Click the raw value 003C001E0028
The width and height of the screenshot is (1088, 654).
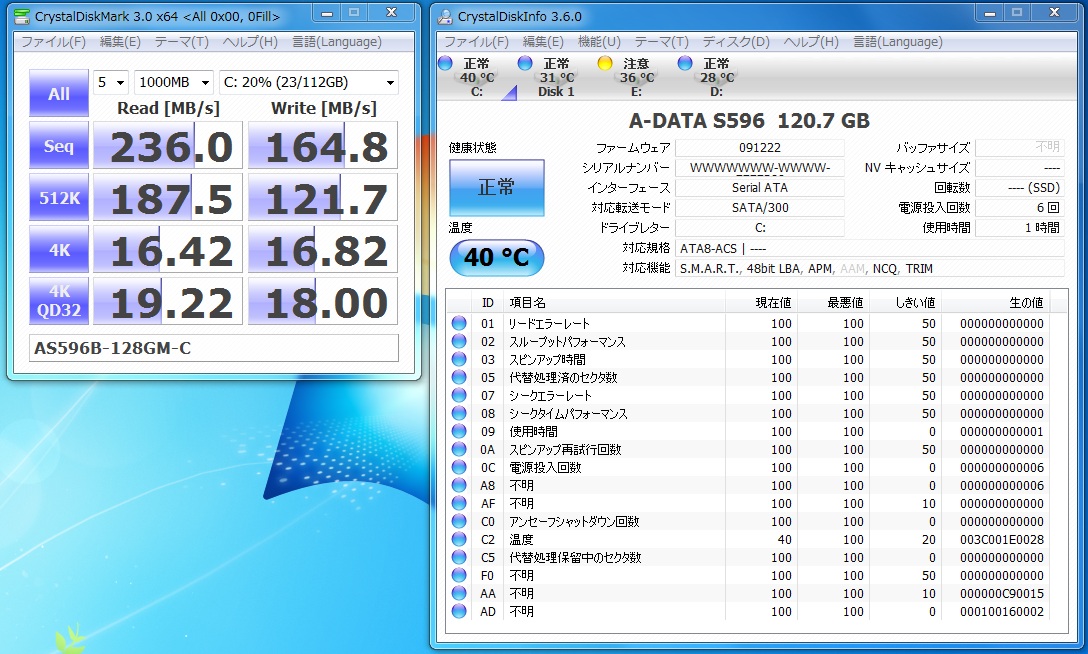point(1001,540)
